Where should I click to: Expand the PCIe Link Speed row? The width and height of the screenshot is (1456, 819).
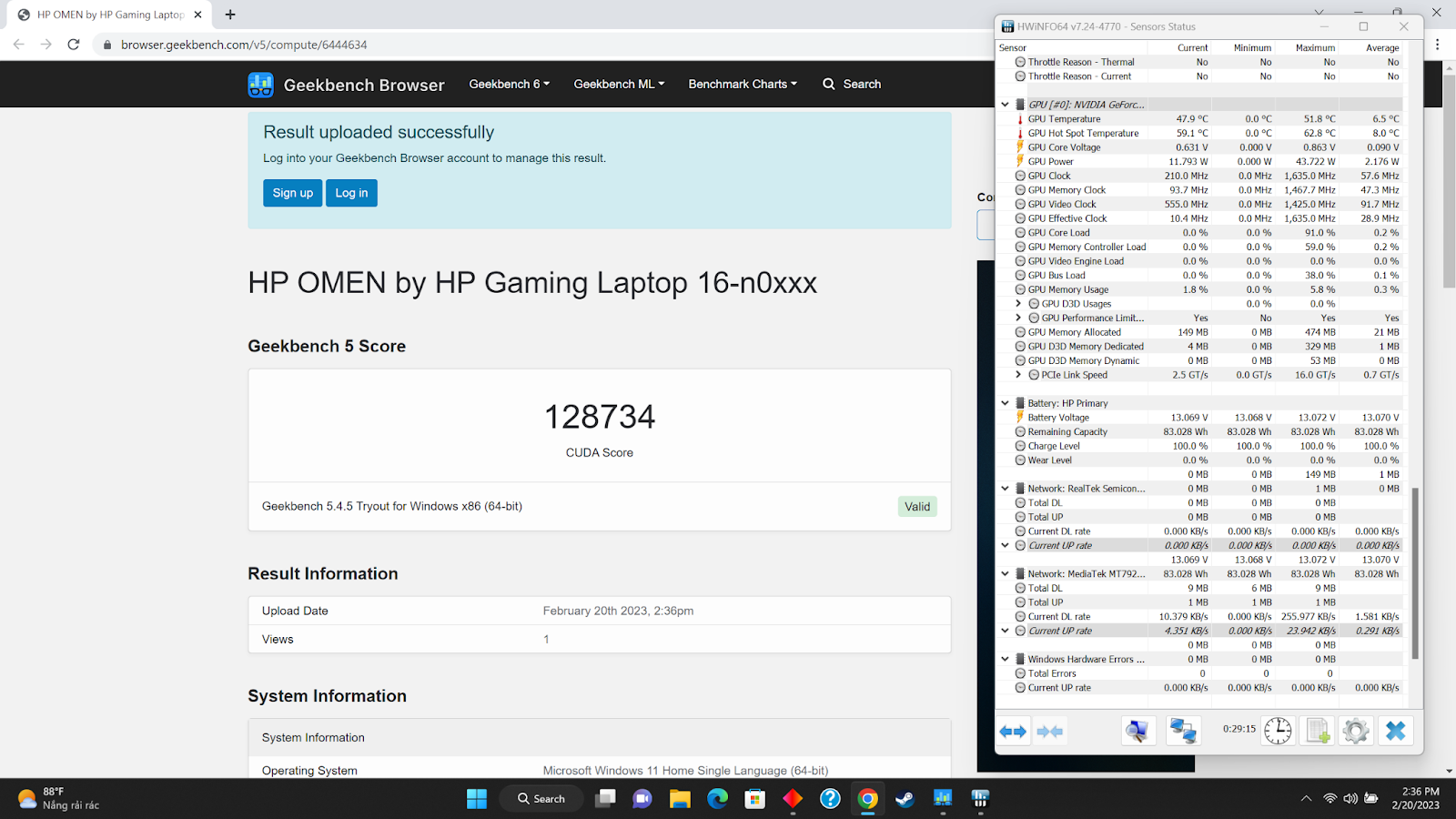click(1018, 375)
